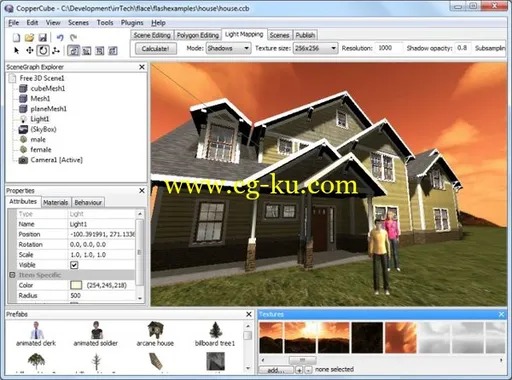Switch to the Polygon Editing tab
Viewport: 512px width, 380px height.
point(198,35)
